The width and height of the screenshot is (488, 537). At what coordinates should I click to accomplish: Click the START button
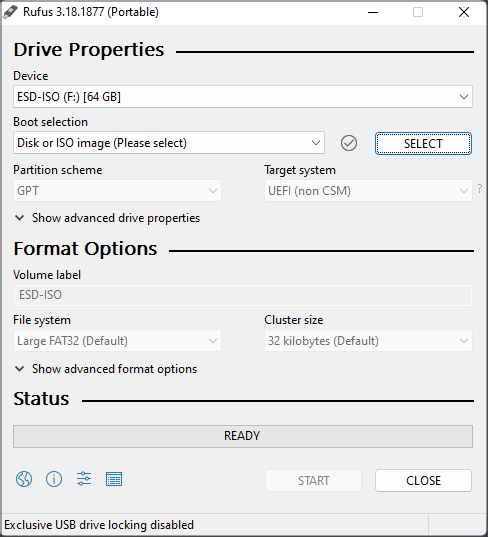click(x=313, y=480)
